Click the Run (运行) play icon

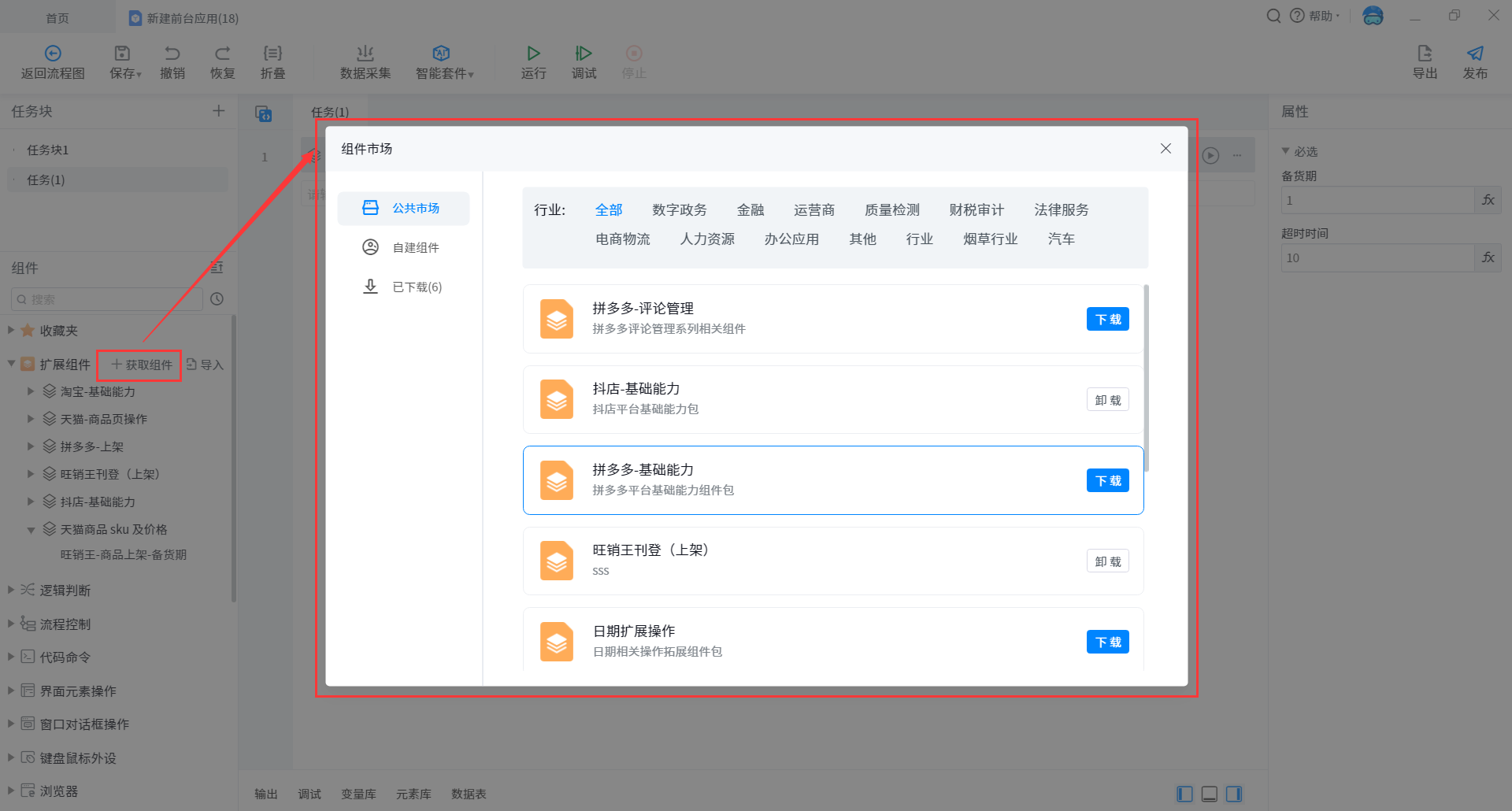(x=533, y=54)
